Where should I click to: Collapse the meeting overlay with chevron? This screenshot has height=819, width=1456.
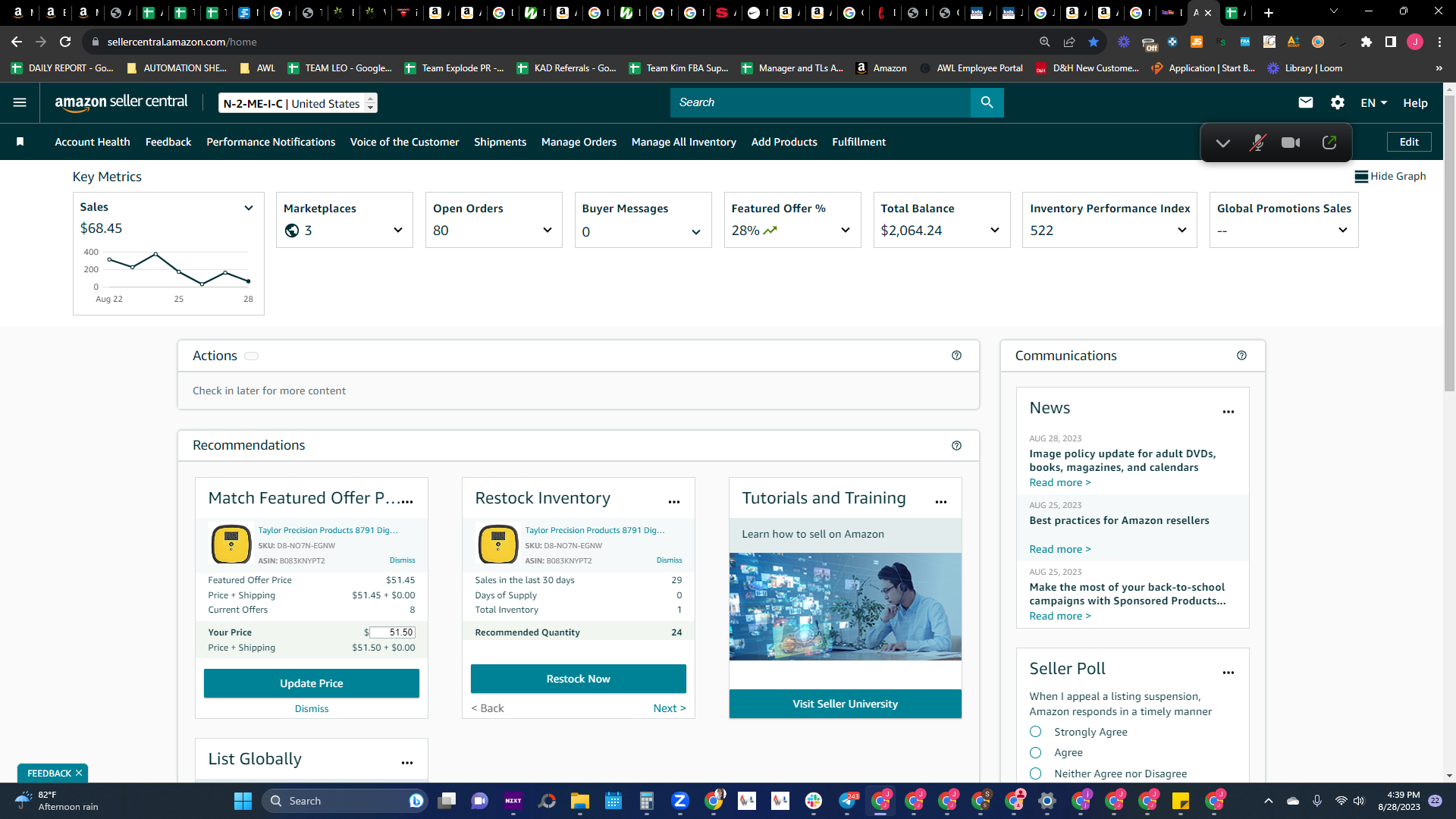(x=1222, y=143)
